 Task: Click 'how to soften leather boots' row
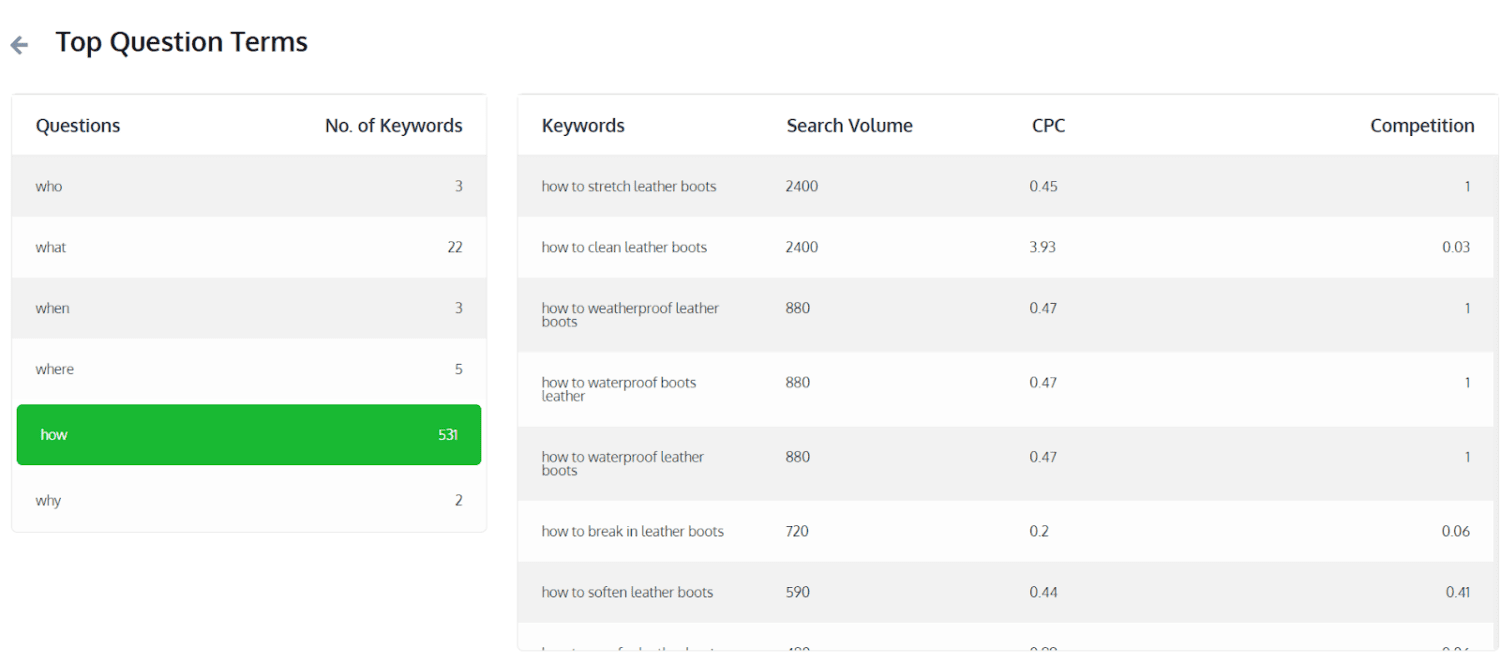(627, 592)
